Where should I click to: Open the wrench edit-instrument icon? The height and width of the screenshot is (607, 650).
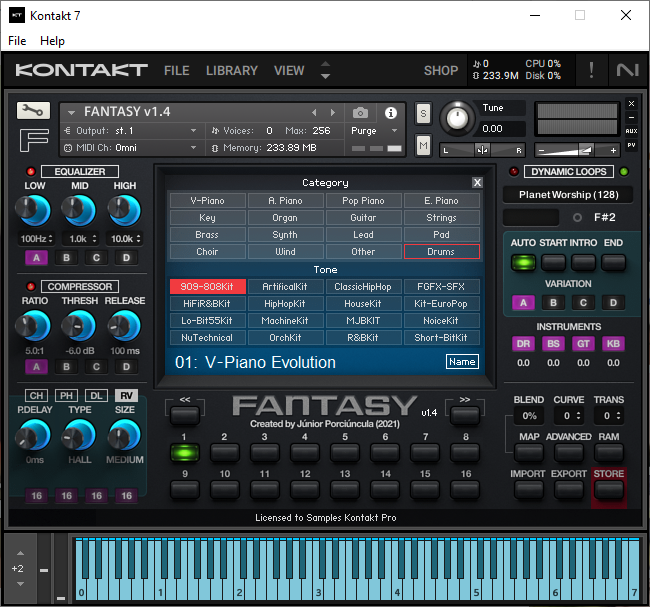point(33,110)
